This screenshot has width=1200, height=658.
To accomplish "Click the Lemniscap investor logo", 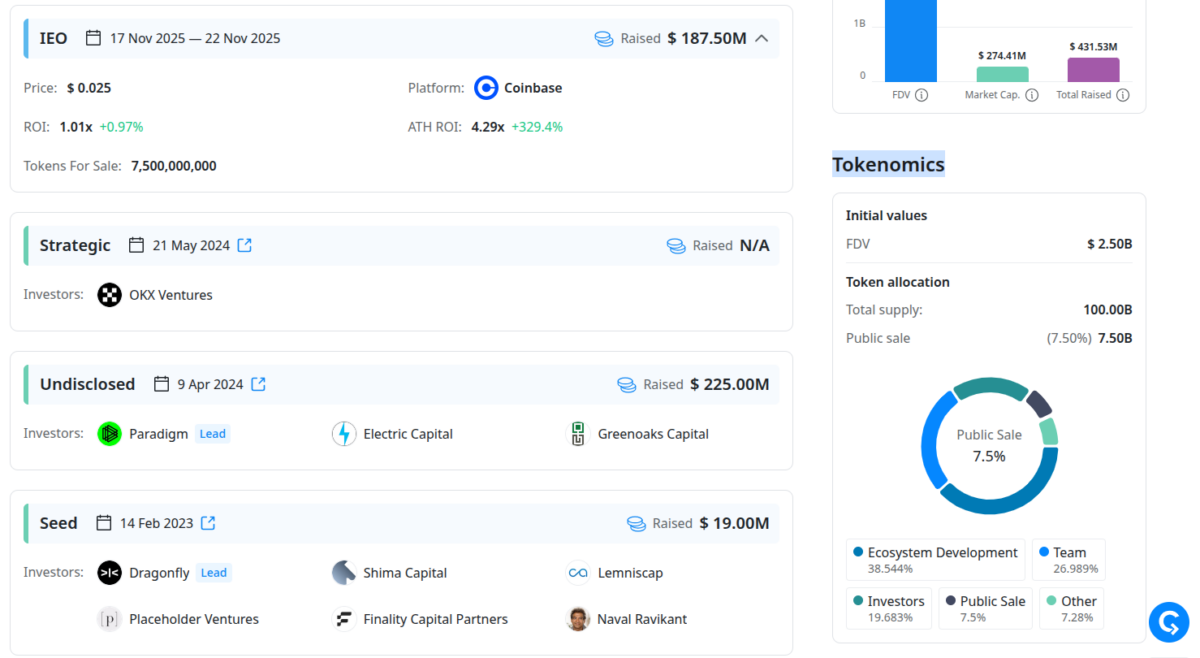I will click(578, 572).
